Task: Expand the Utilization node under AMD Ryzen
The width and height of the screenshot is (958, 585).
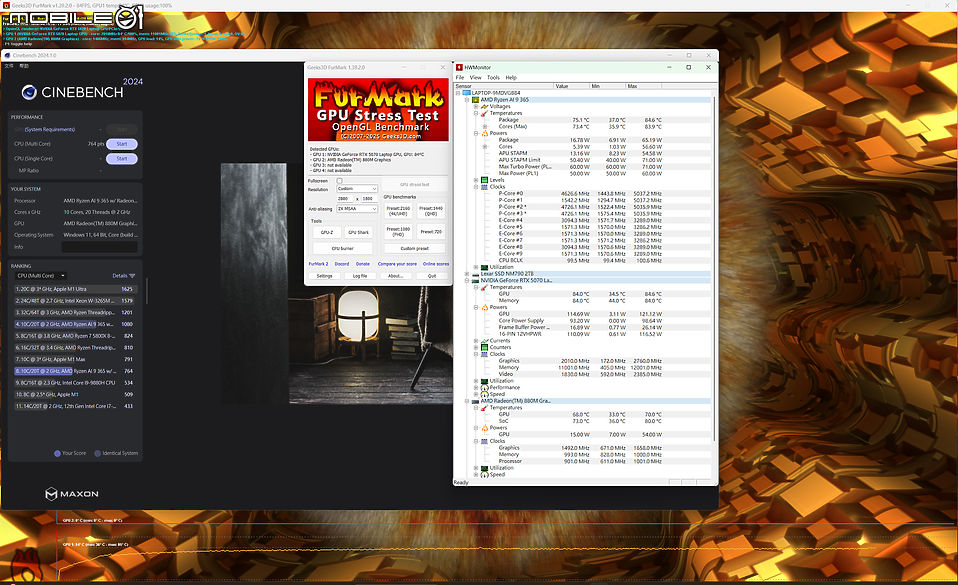Action: pos(476,267)
